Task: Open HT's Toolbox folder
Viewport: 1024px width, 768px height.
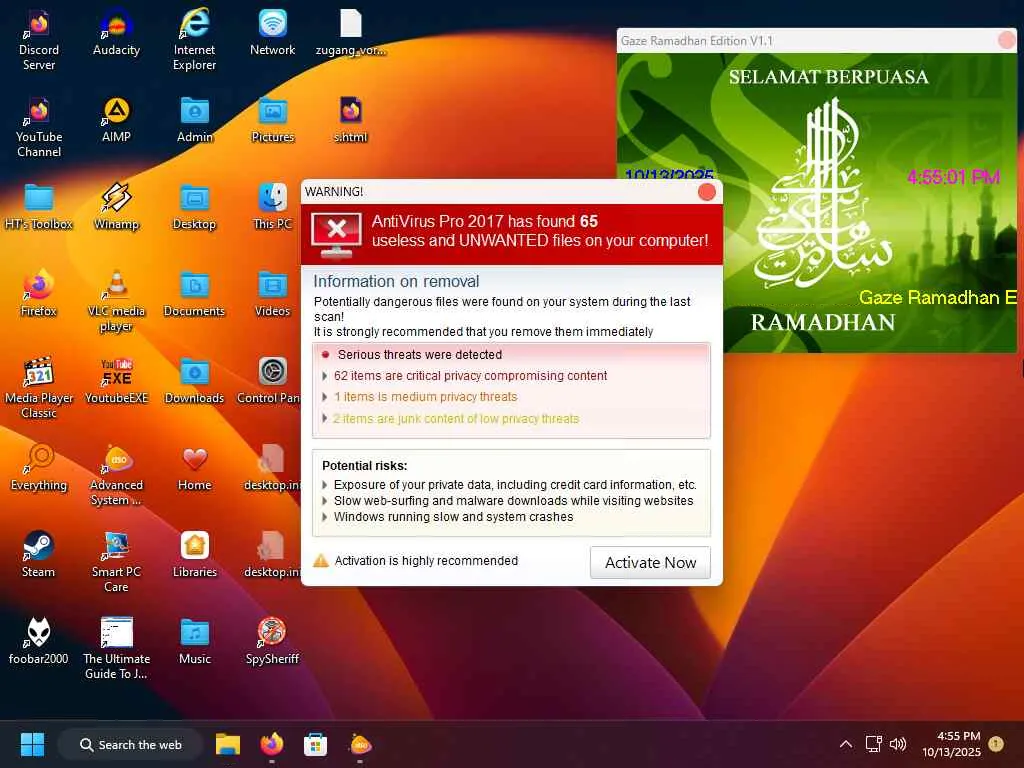Action: [39, 206]
